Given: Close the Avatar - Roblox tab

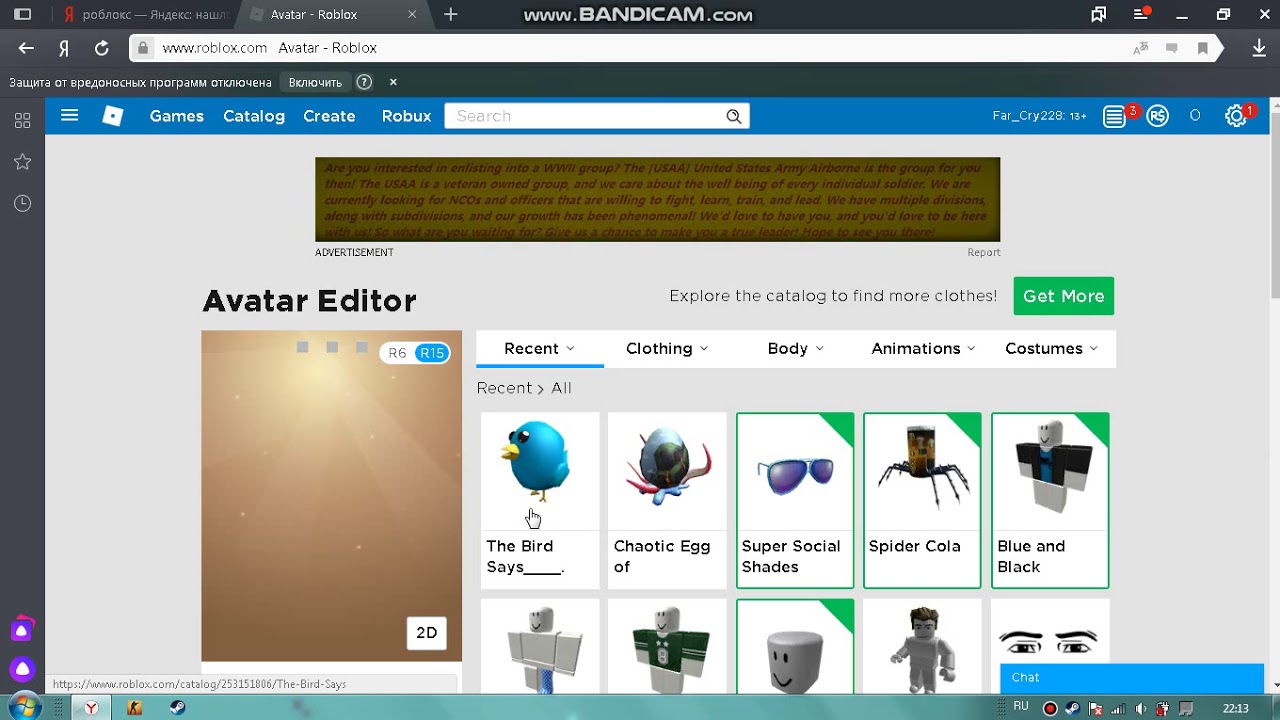Looking at the screenshot, I should (412, 15).
